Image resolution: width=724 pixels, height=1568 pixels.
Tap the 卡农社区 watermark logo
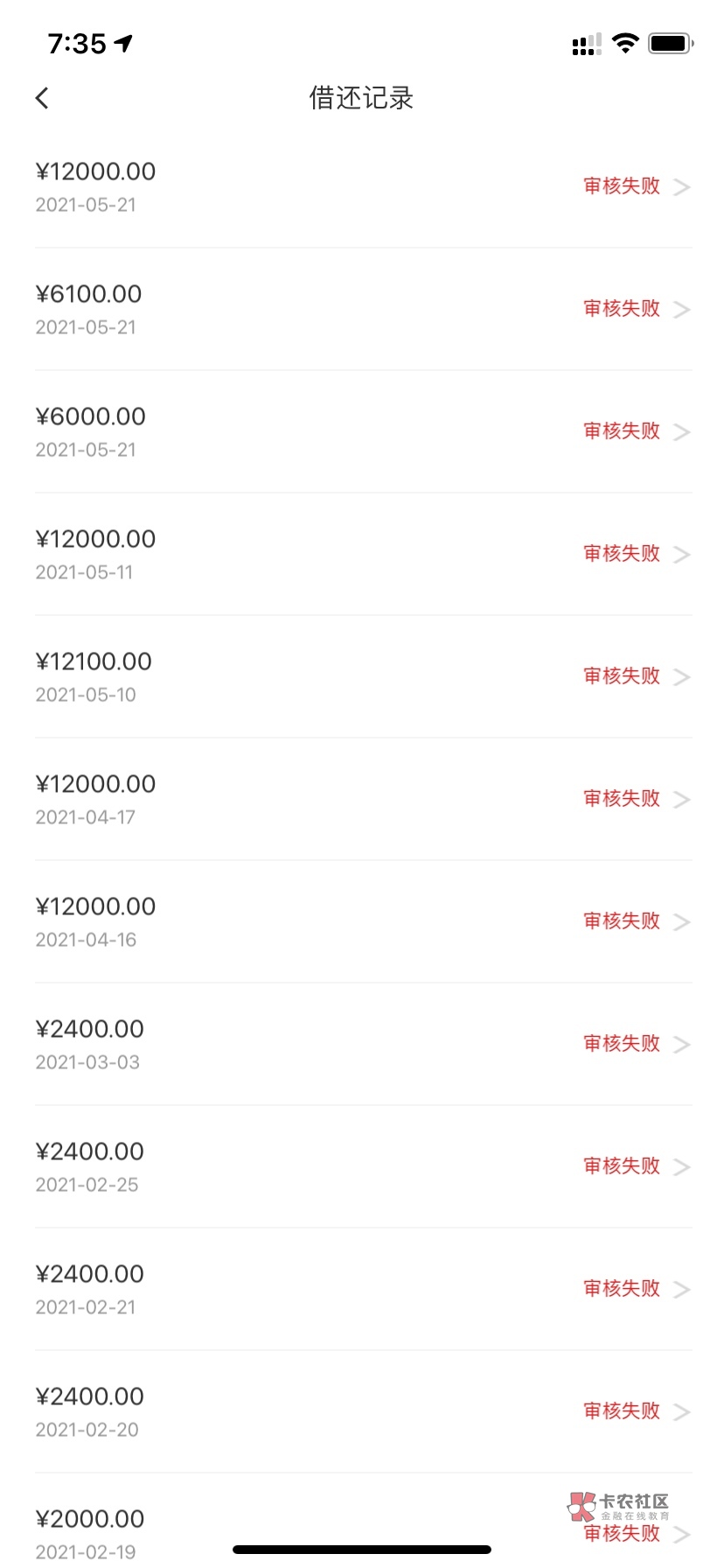(619, 1505)
